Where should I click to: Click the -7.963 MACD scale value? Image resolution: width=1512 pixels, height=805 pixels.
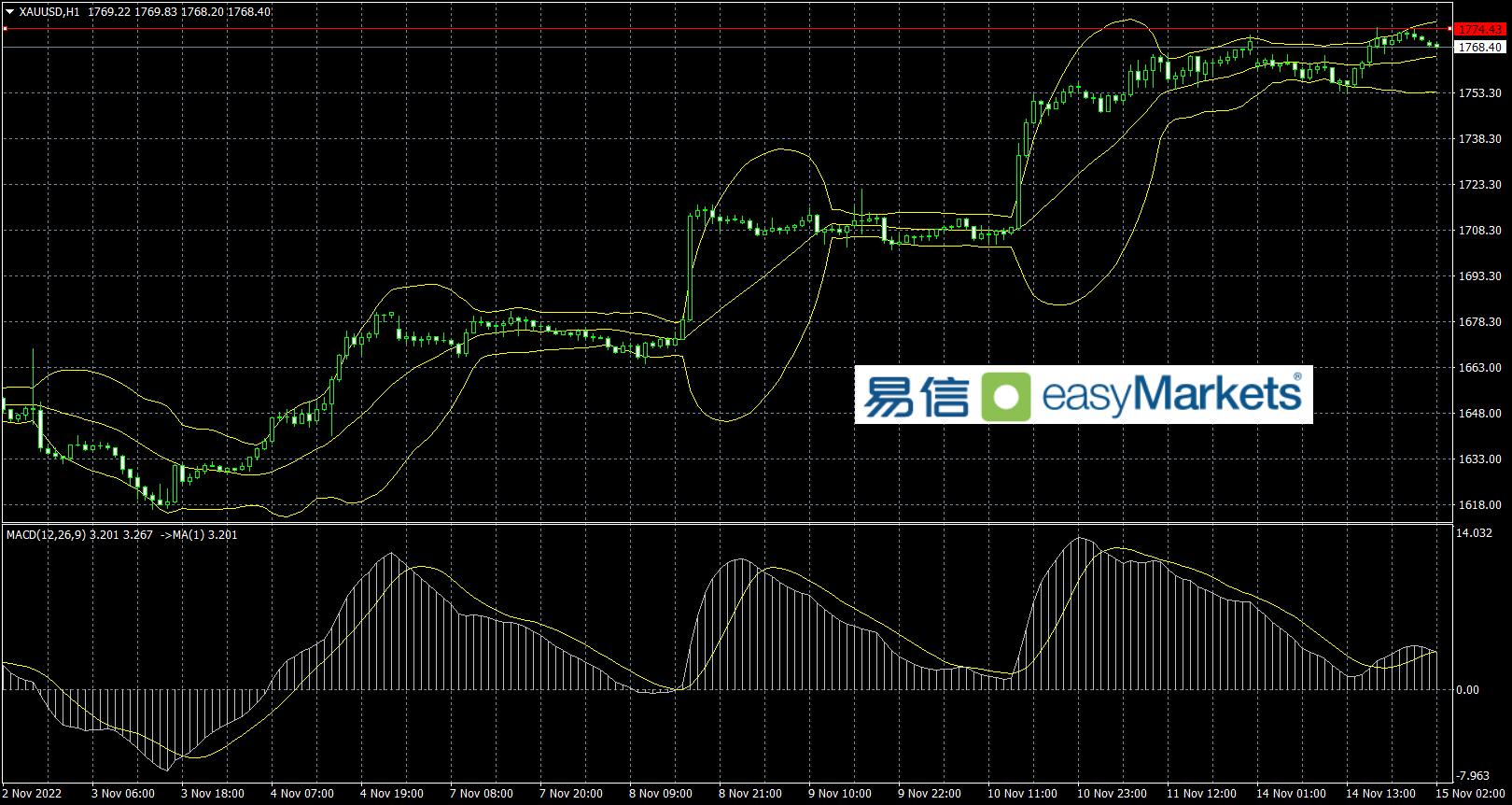[1474, 776]
